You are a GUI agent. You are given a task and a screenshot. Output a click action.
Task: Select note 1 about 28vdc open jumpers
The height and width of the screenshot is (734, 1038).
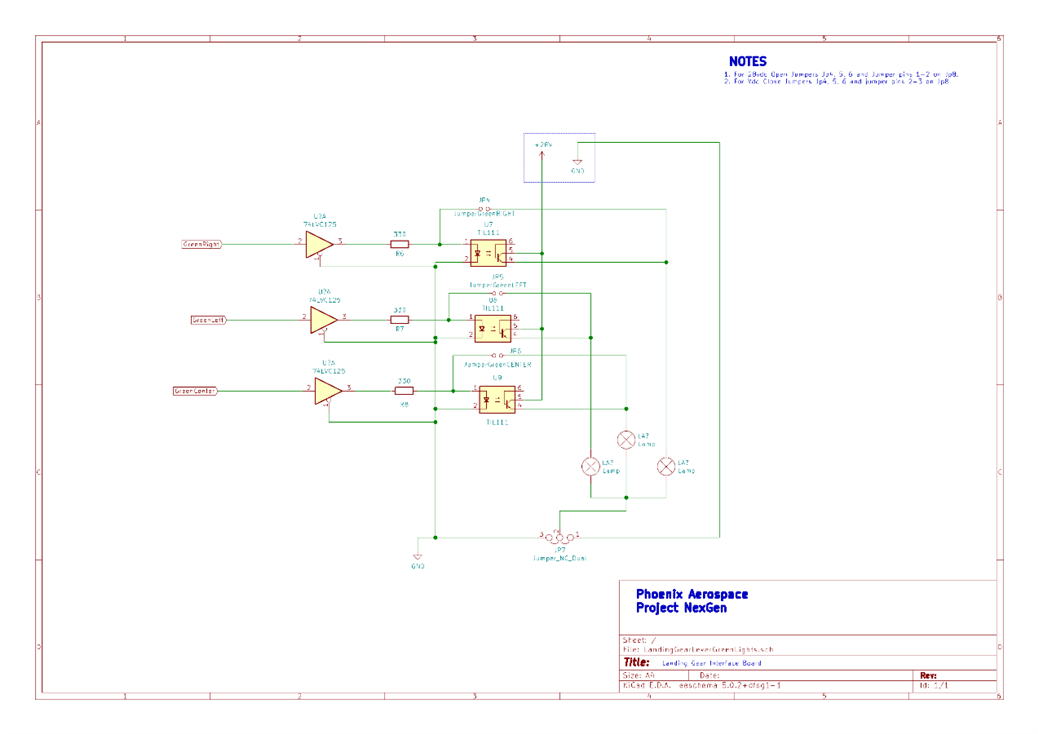[841, 74]
